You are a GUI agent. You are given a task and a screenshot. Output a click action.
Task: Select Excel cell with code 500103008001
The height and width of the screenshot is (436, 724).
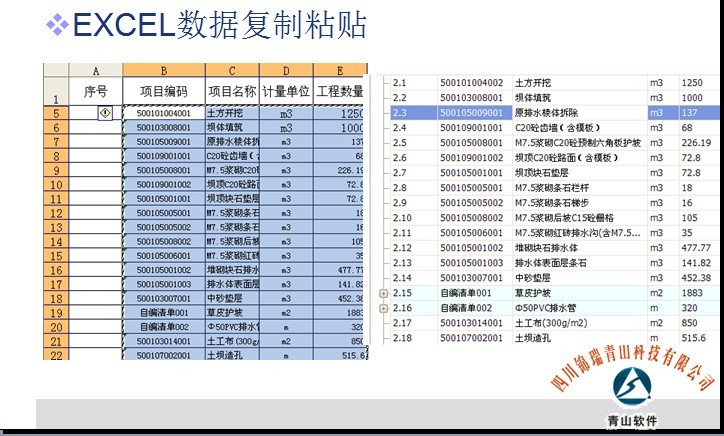point(163,128)
